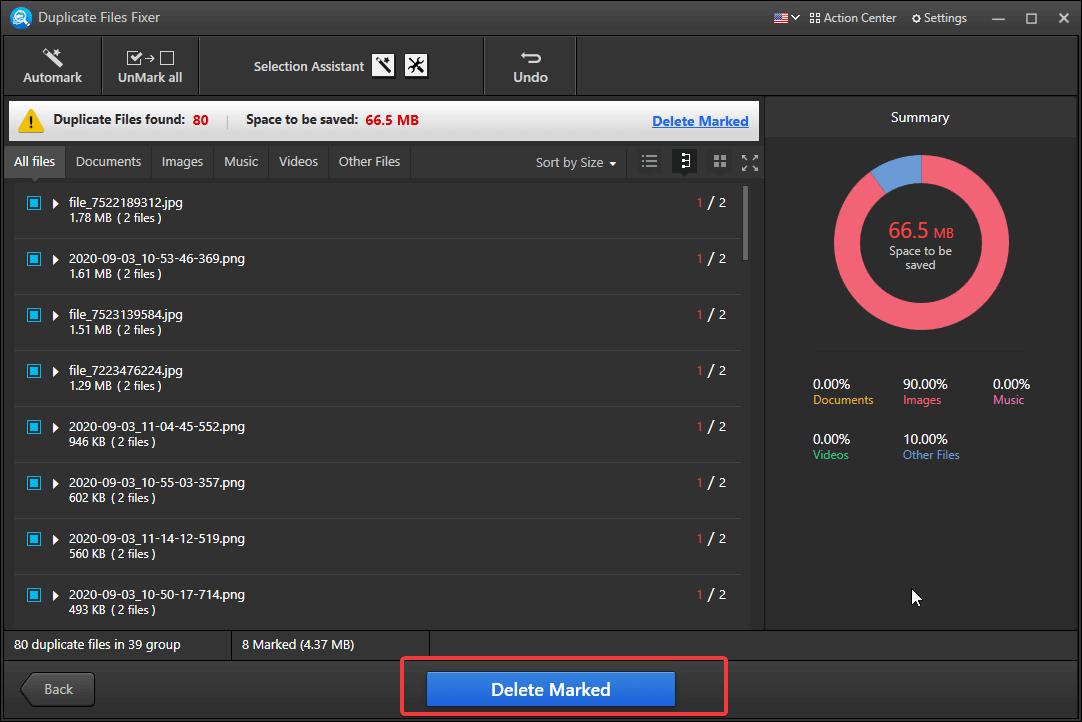
Task: Click the Automark wand icon
Action: 52,57
